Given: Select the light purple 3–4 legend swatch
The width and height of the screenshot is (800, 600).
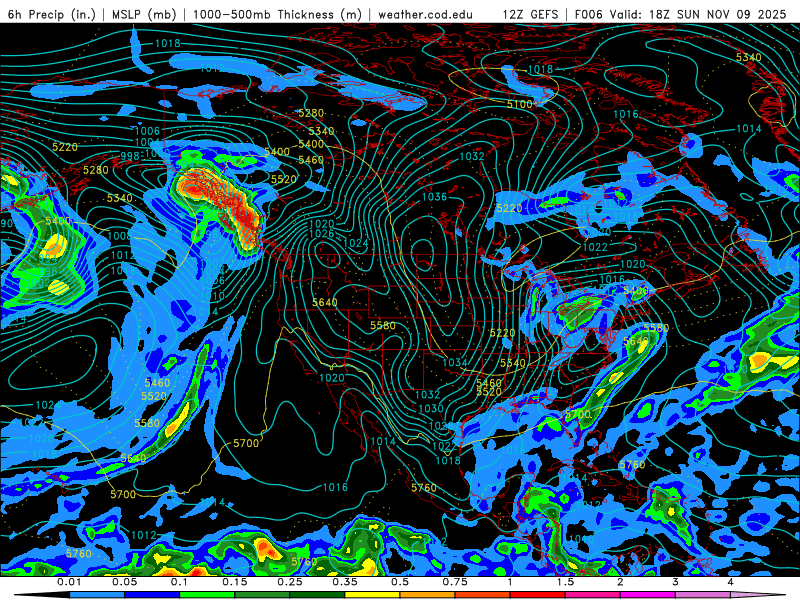Looking at the screenshot, I should coord(703,595).
